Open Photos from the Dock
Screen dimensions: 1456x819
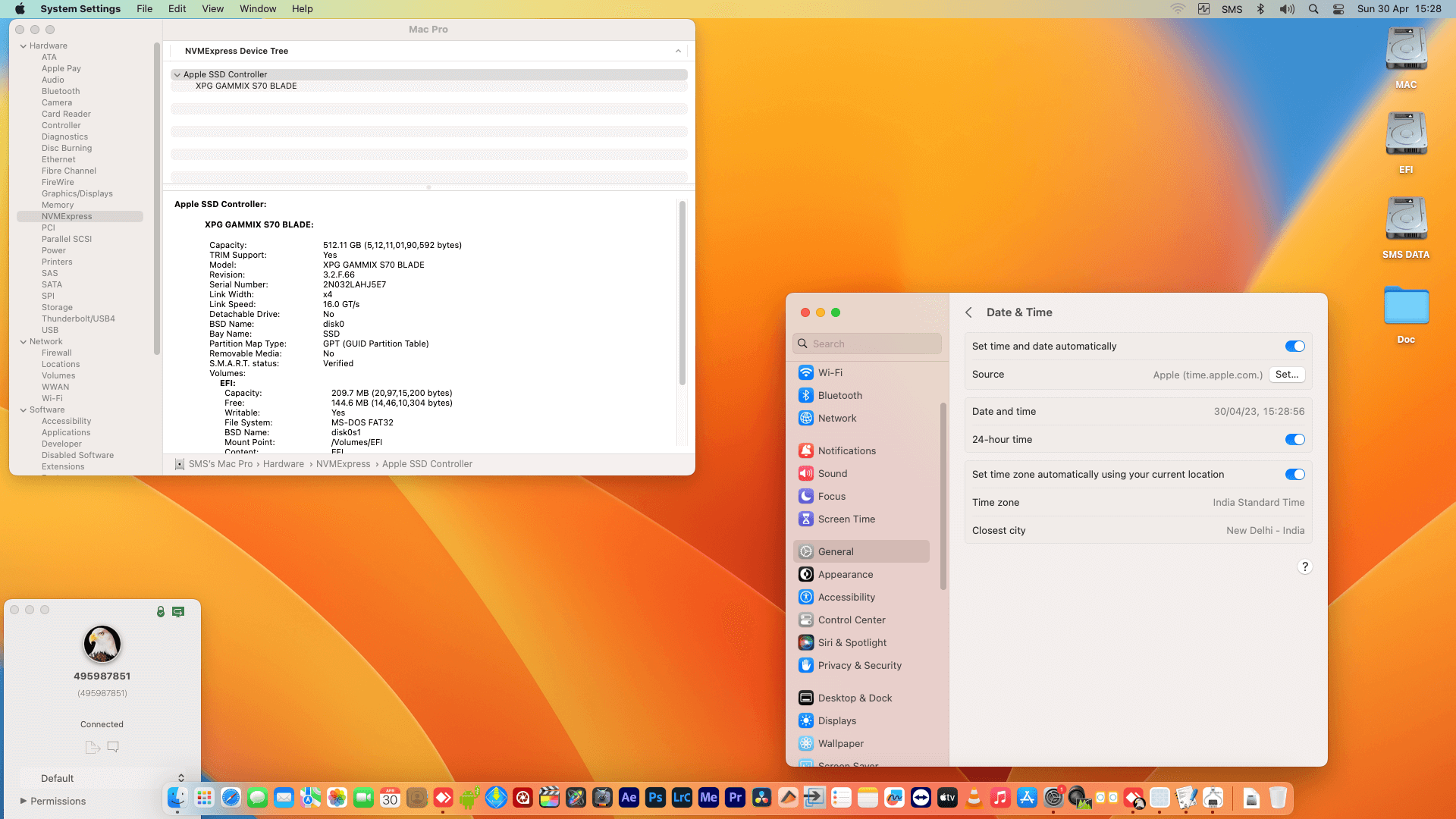(x=337, y=798)
